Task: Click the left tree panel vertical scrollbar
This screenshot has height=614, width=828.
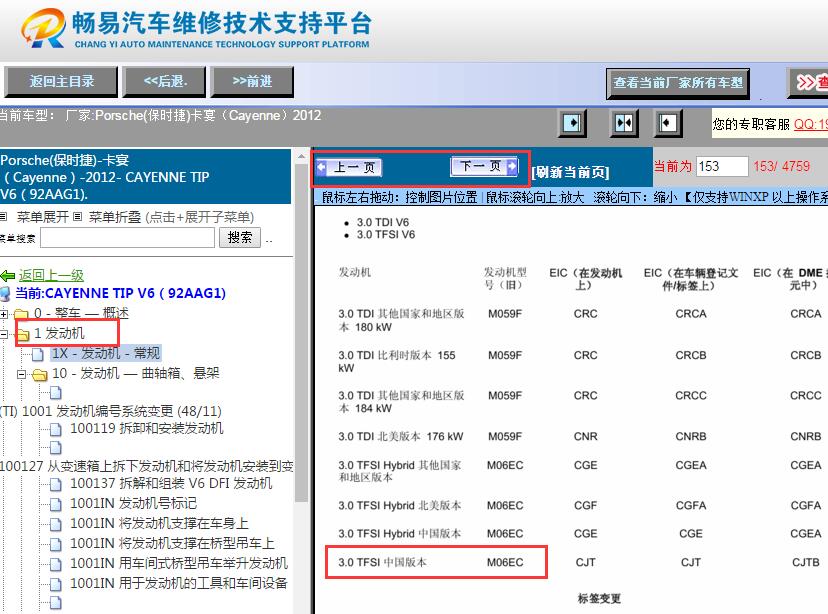Action: (302, 332)
